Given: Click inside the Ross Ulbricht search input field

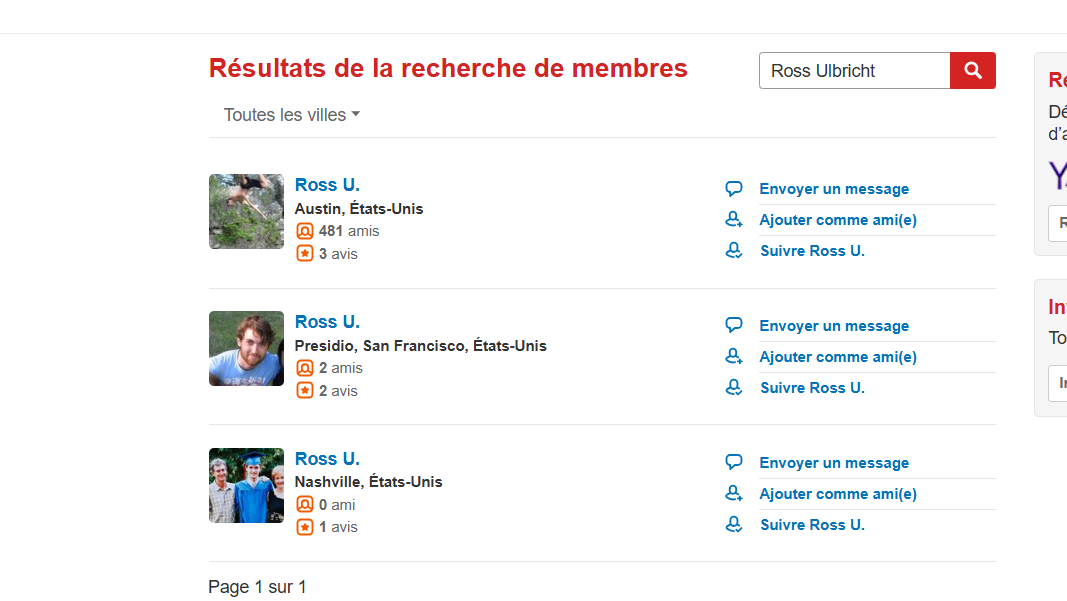Looking at the screenshot, I should pyautogui.click(x=855, y=70).
